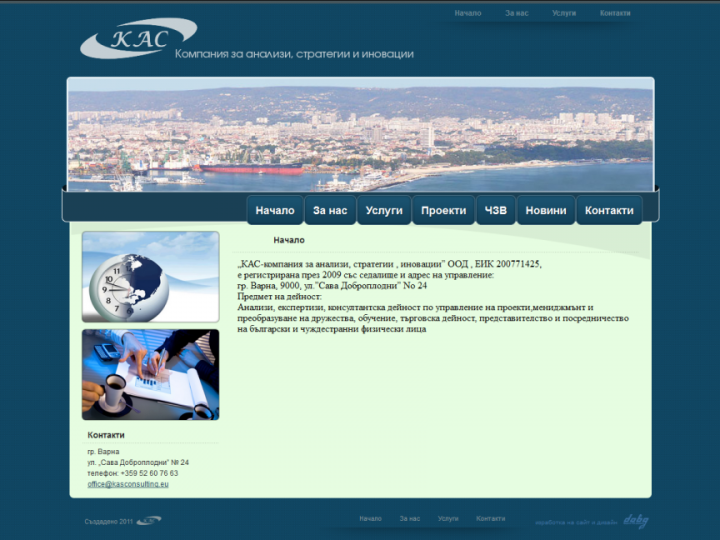Open Услуги in the main navigation bar
Image resolution: width=720 pixels, height=540 pixels.
tap(384, 210)
